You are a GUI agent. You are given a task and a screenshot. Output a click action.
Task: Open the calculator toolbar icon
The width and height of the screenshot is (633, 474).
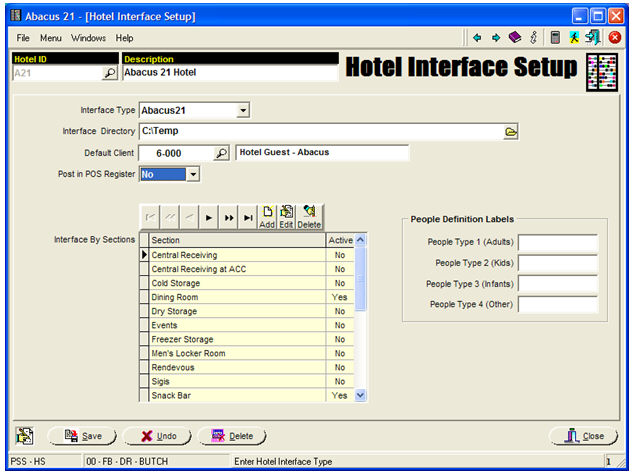(x=555, y=38)
